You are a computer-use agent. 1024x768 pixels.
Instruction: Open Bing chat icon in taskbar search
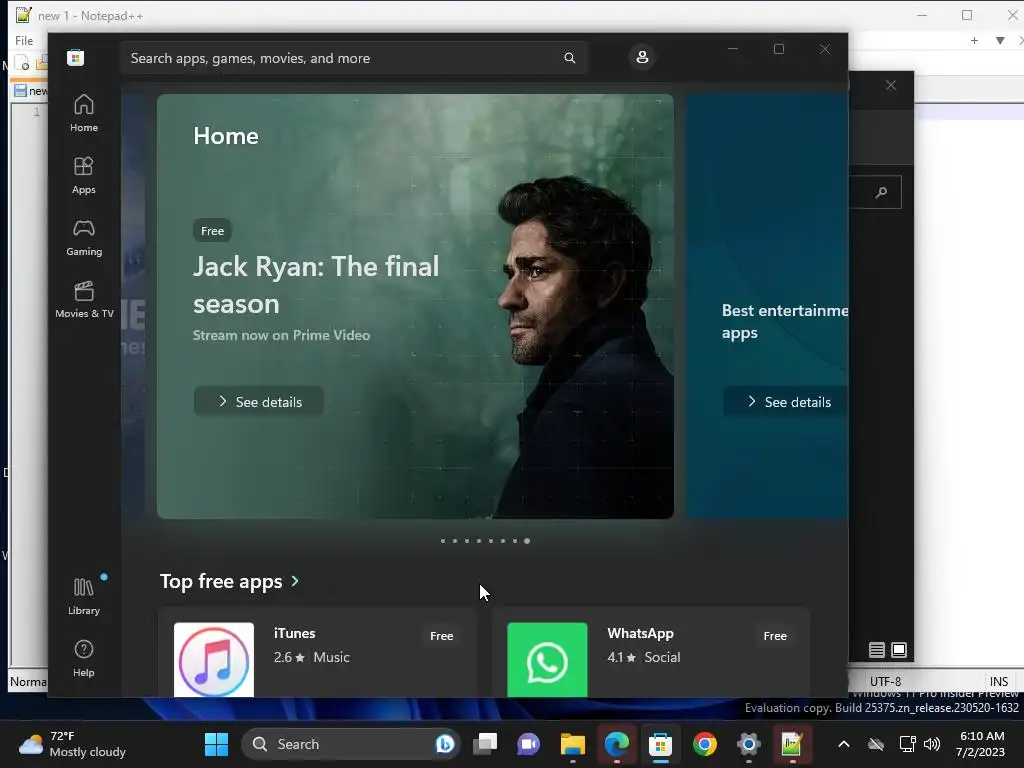click(x=445, y=744)
